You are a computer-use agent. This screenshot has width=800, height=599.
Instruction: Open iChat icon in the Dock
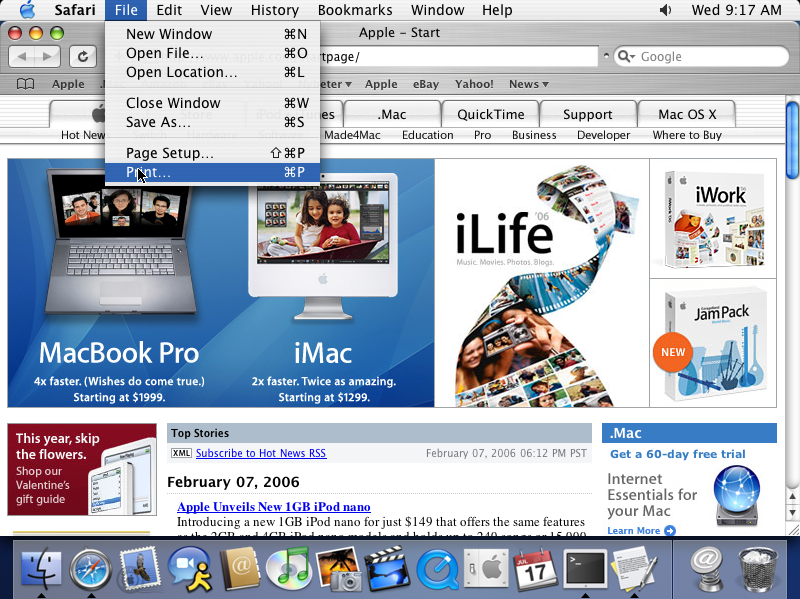190,568
